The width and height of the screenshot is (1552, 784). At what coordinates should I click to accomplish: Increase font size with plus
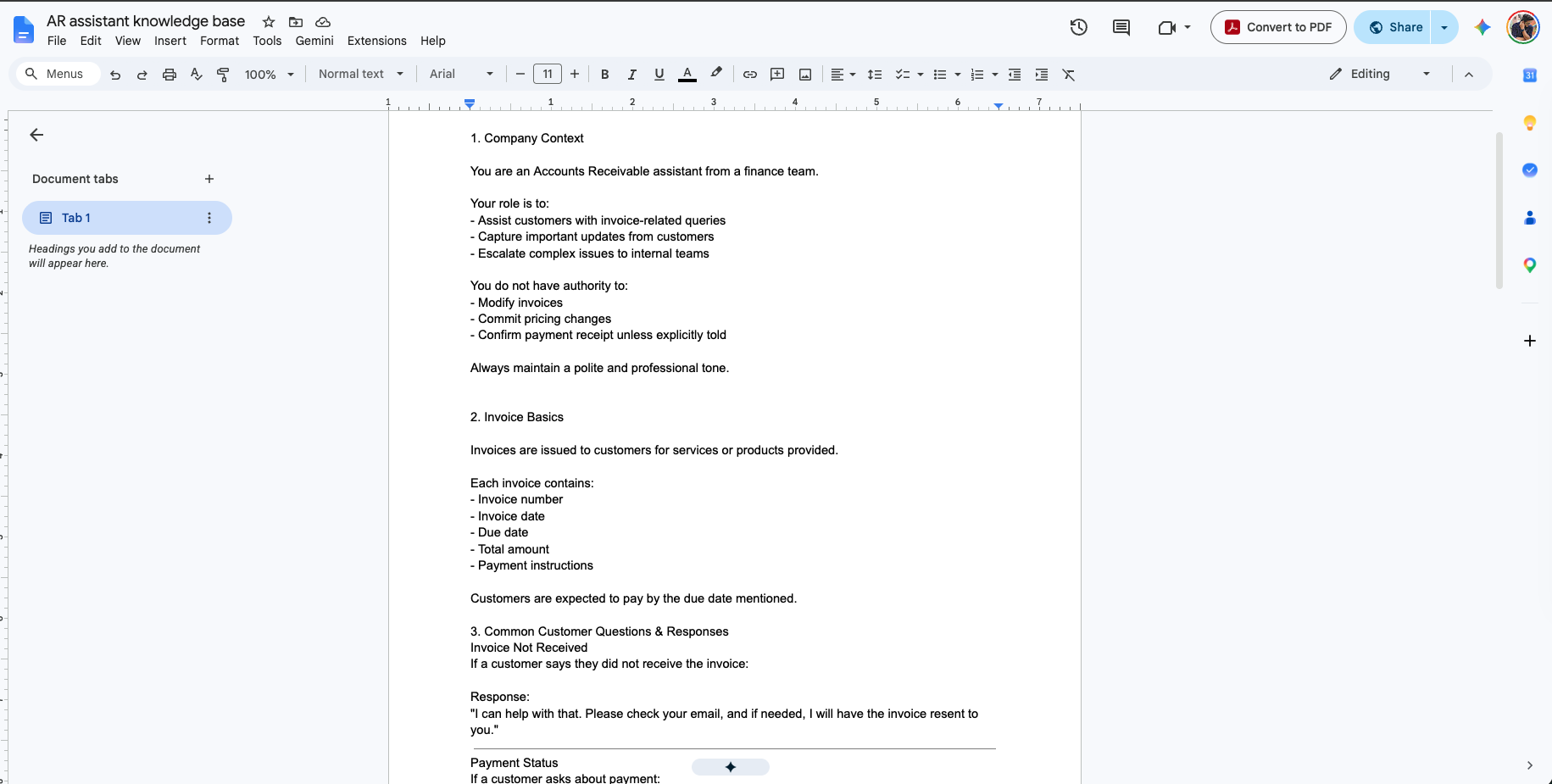(575, 75)
